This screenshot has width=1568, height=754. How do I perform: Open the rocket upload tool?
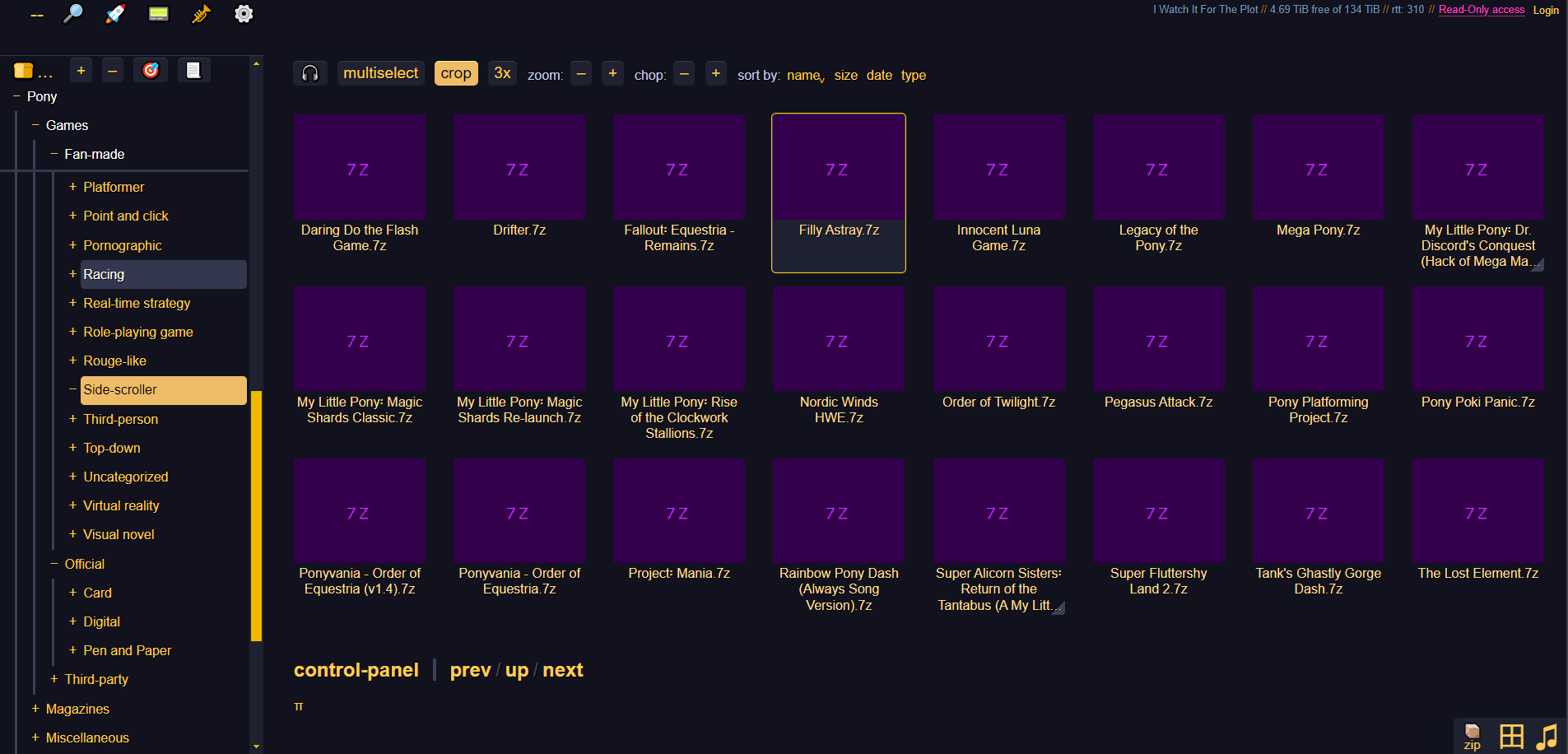coord(115,14)
